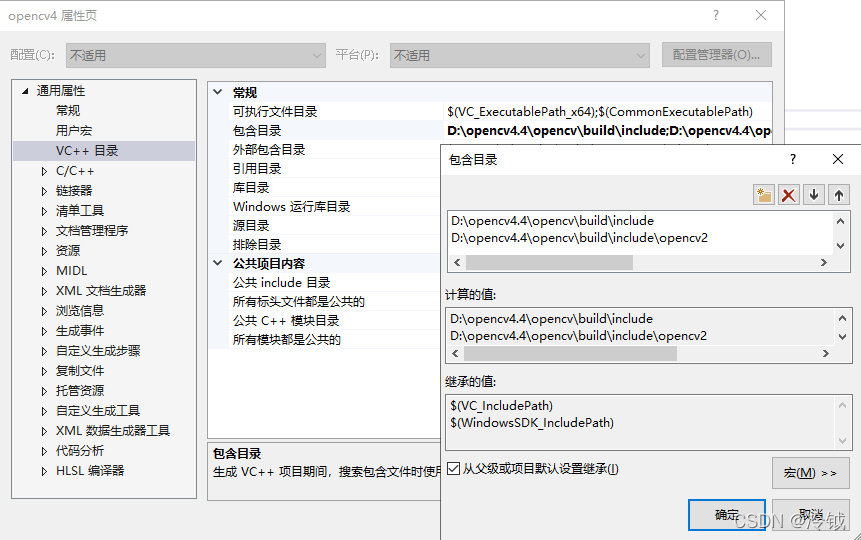The image size is (861, 540).
Task: Expand the 链接器 tree node
Action: point(44,191)
